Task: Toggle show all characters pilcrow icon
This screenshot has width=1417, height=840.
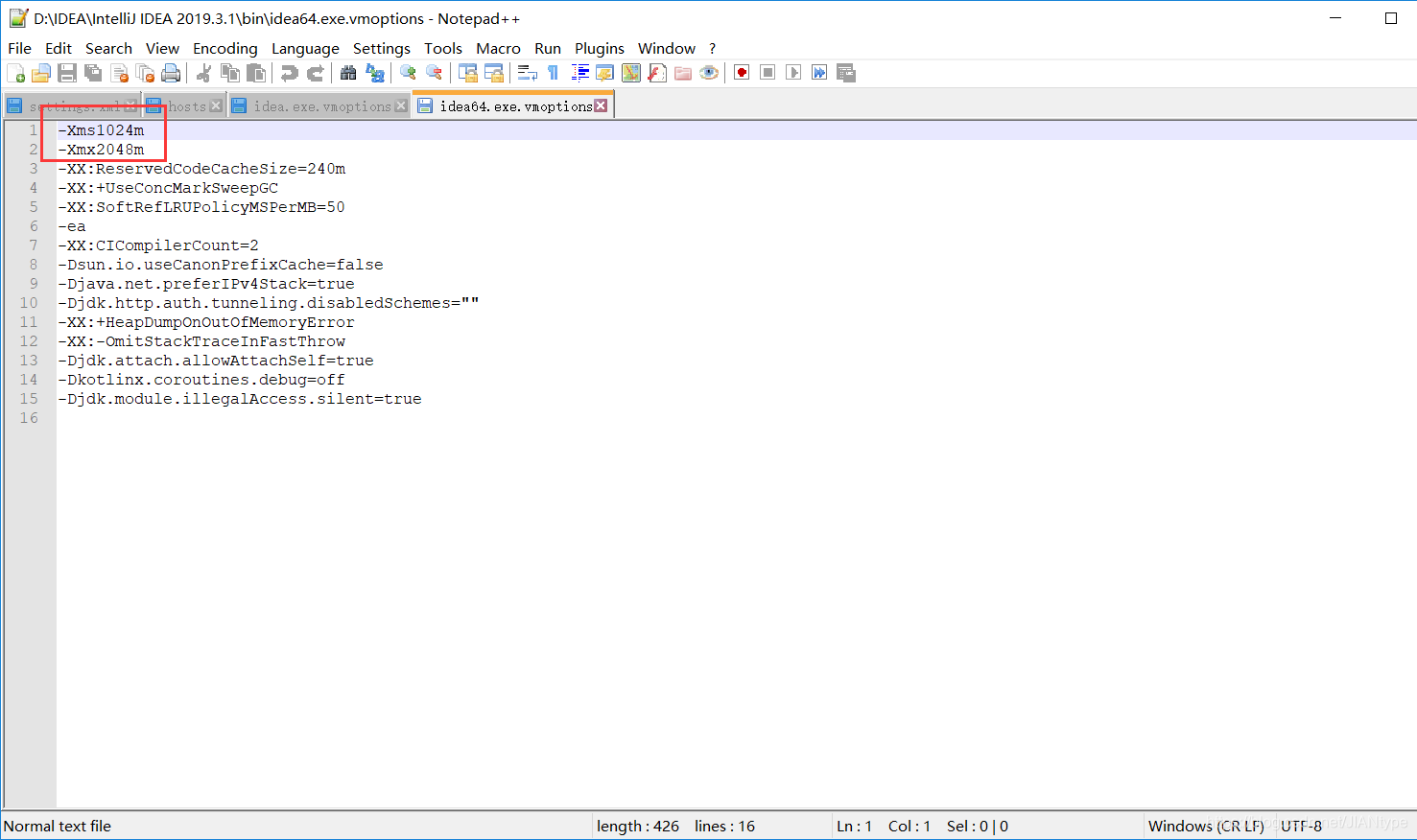Action: click(x=553, y=73)
